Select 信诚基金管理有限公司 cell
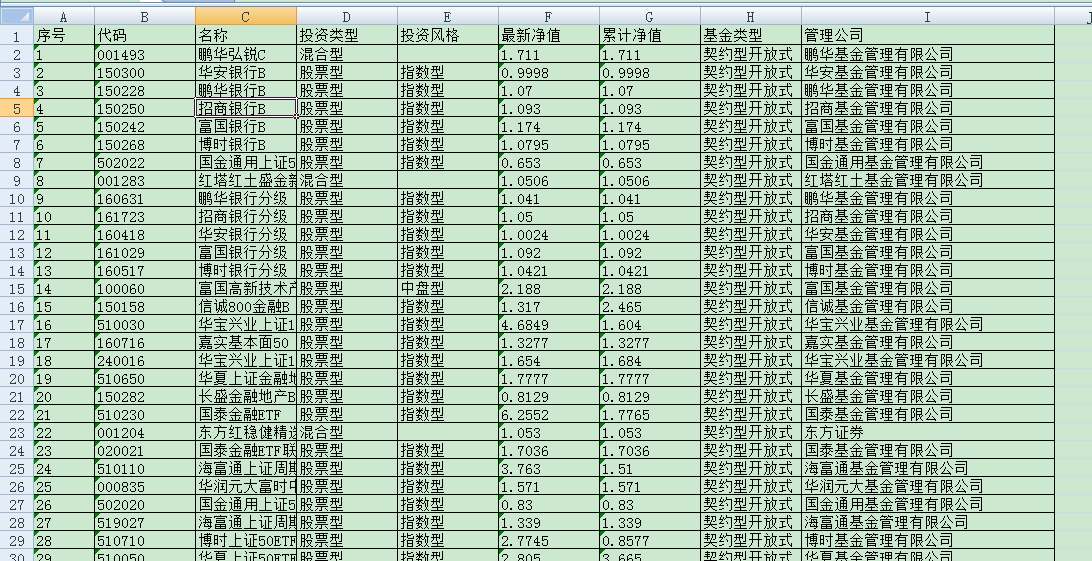 coord(928,306)
